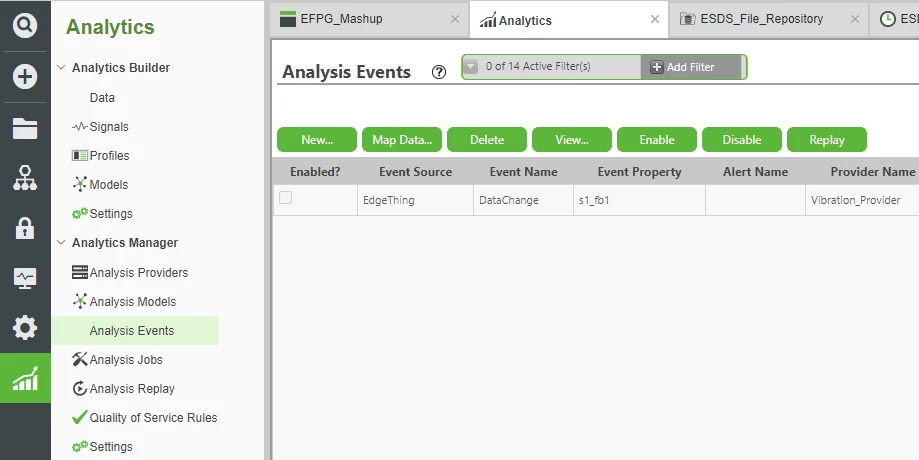
Task: Click the Quality of Service Rules label
Action: point(154,418)
